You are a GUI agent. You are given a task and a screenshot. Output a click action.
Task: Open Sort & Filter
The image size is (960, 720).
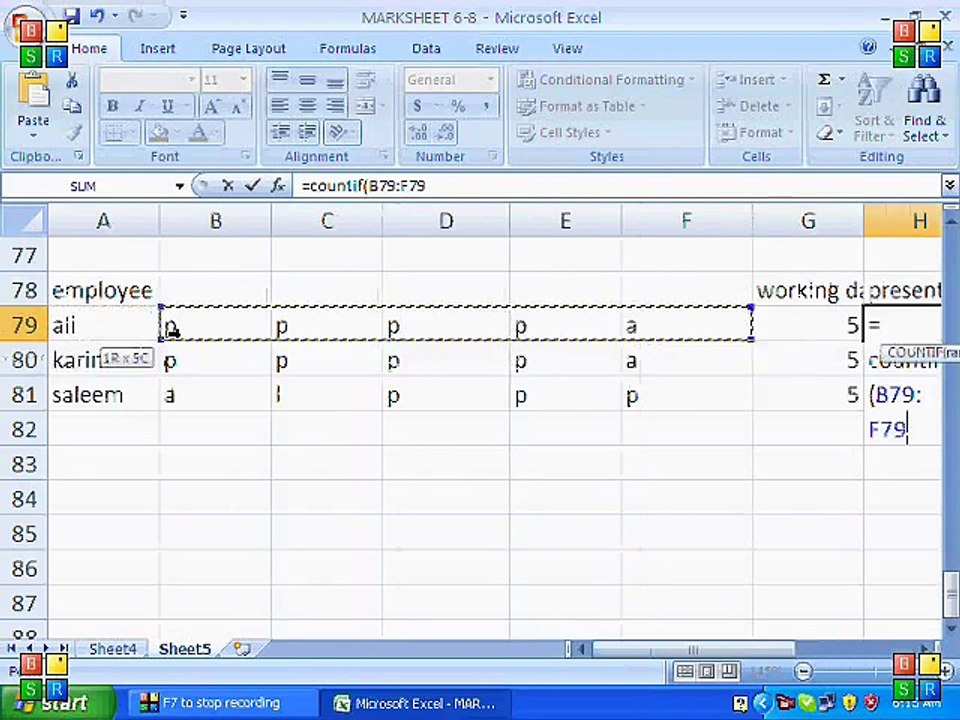pos(874,107)
